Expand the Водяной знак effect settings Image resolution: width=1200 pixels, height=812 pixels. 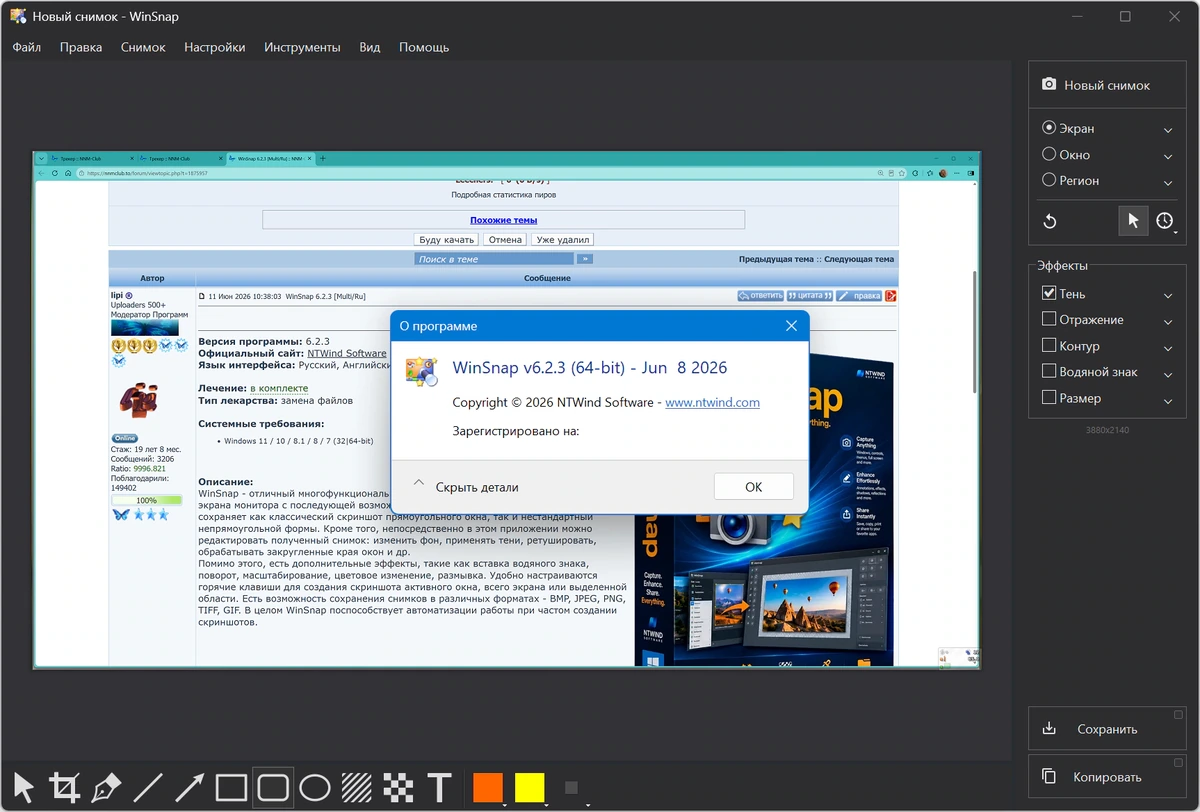[1168, 374]
